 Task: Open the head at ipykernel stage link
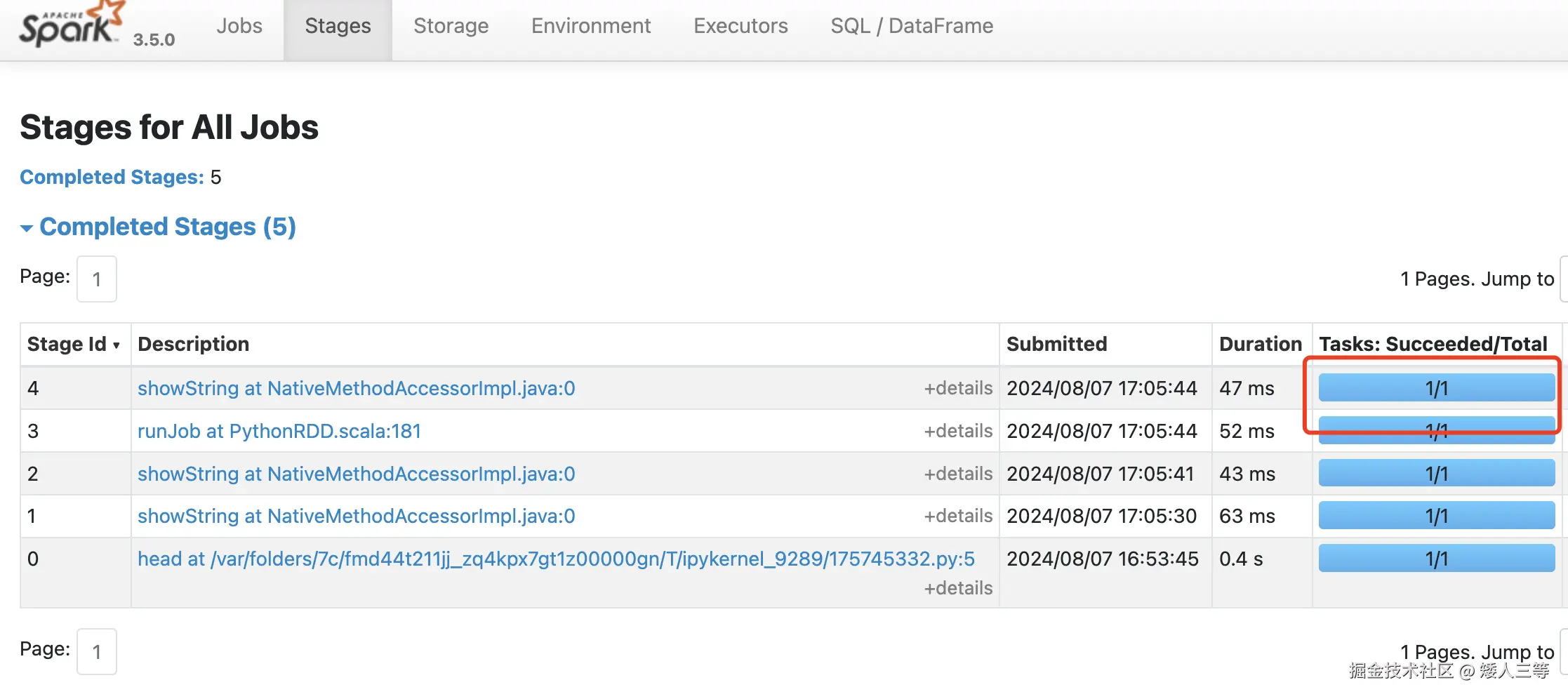[x=555, y=559]
